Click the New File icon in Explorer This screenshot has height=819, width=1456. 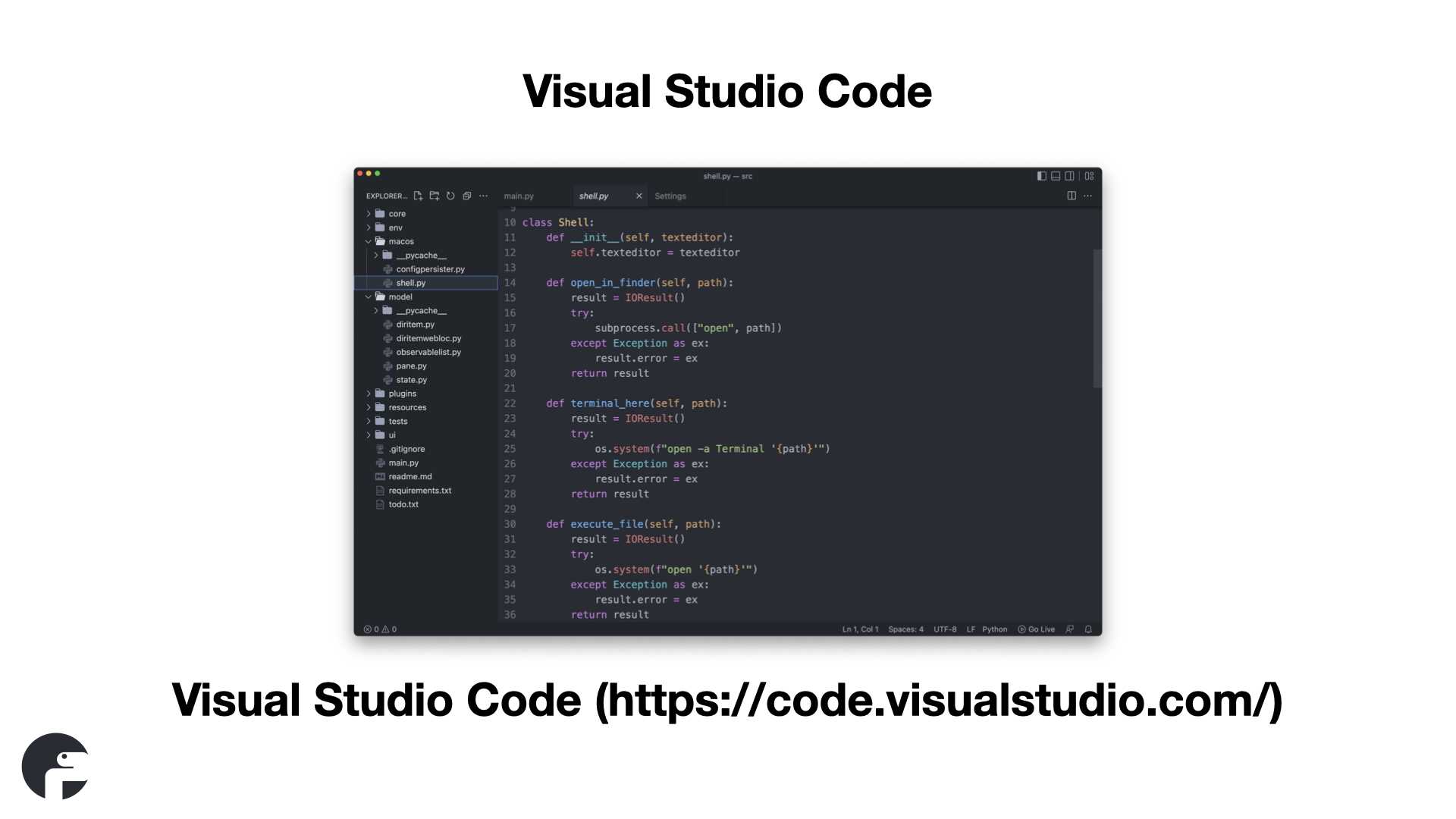[x=418, y=196]
